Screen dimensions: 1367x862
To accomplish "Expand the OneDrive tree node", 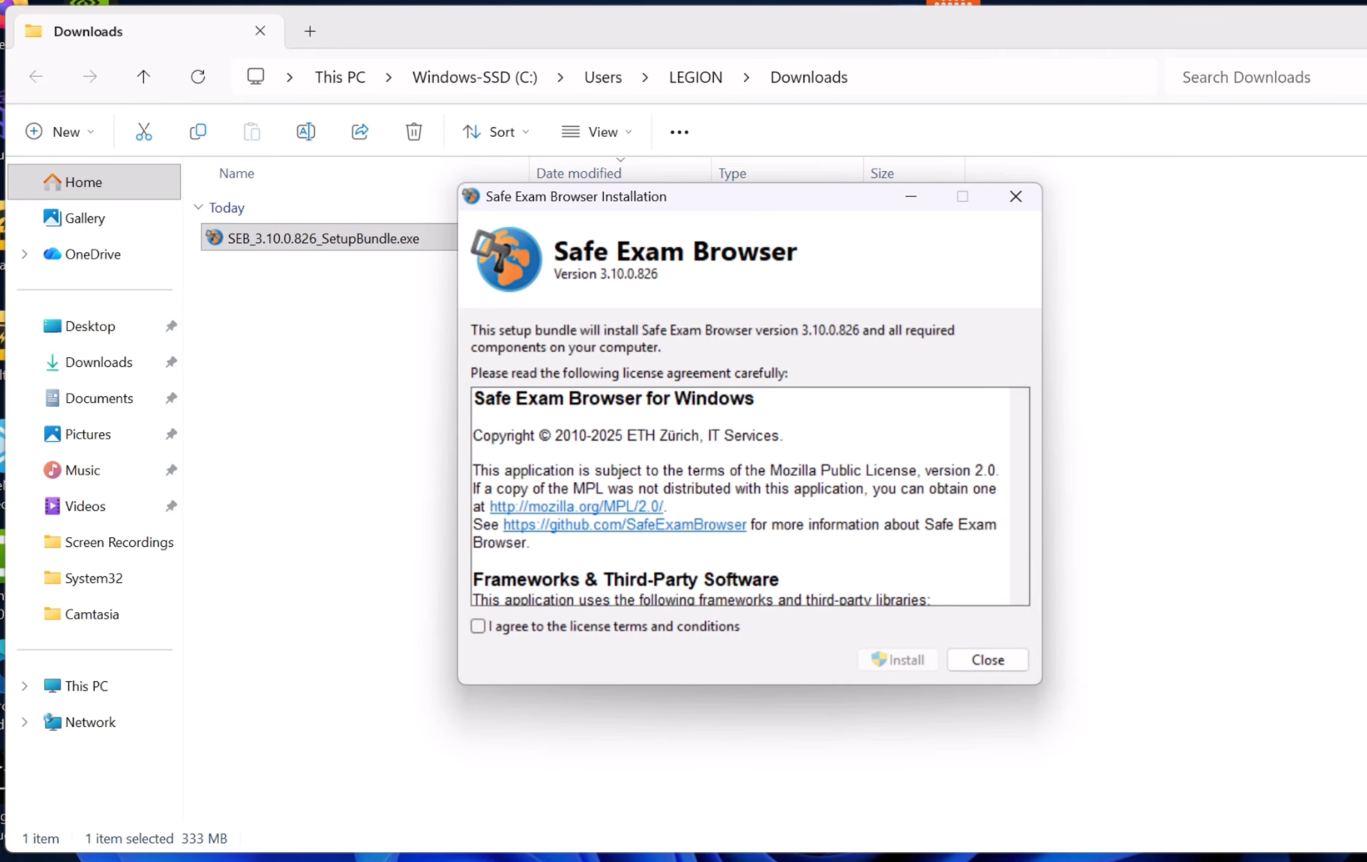I will point(25,254).
